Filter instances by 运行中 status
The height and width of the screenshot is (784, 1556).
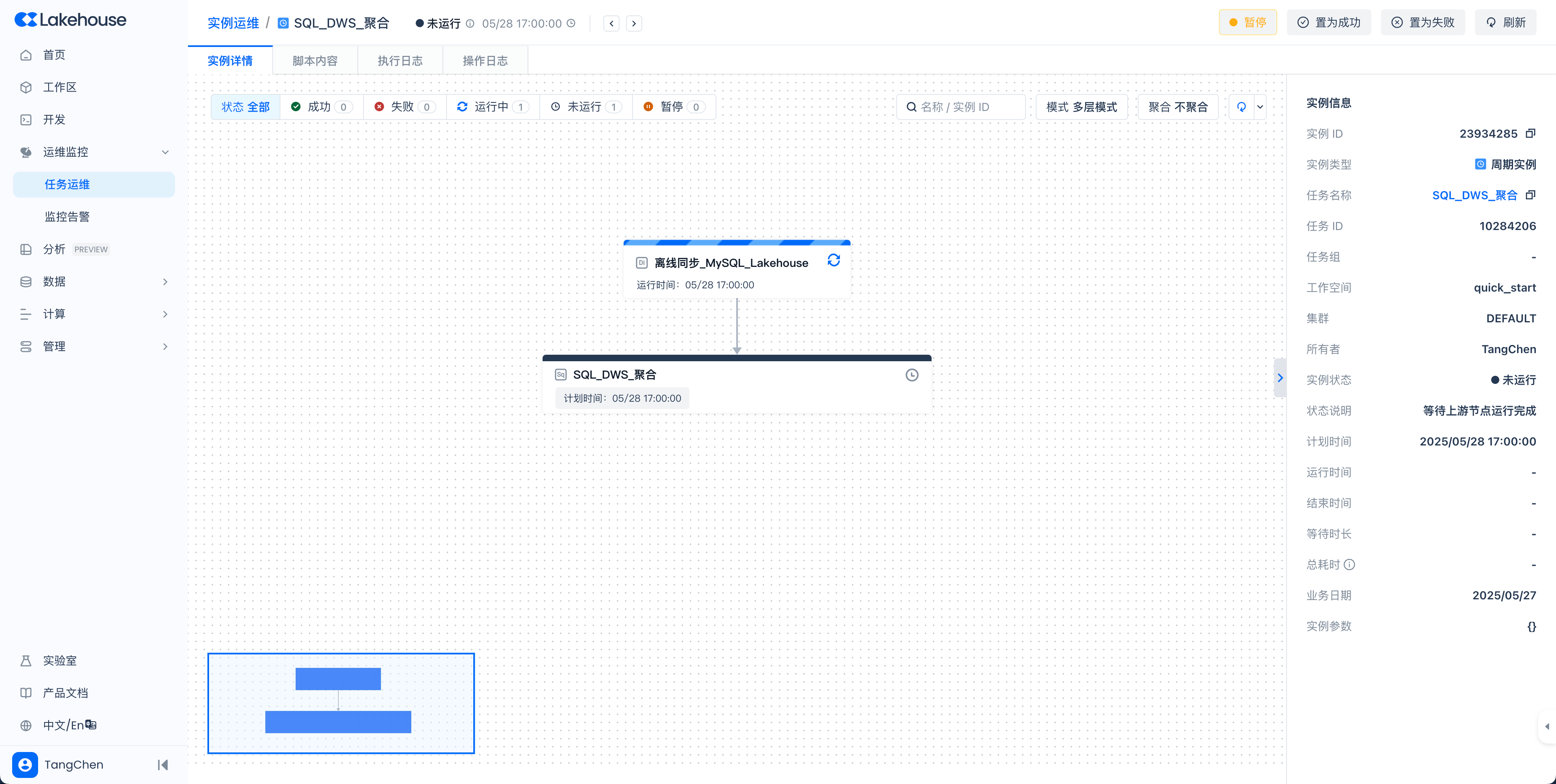pyautogui.click(x=492, y=107)
